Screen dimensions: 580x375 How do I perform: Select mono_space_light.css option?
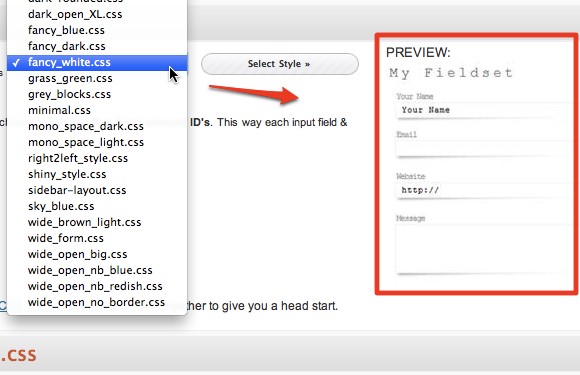[97, 142]
